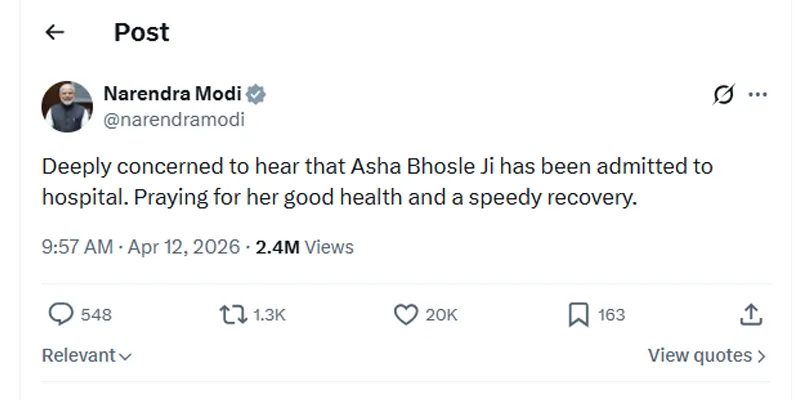Click the back arrow icon

(x=55, y=33)
